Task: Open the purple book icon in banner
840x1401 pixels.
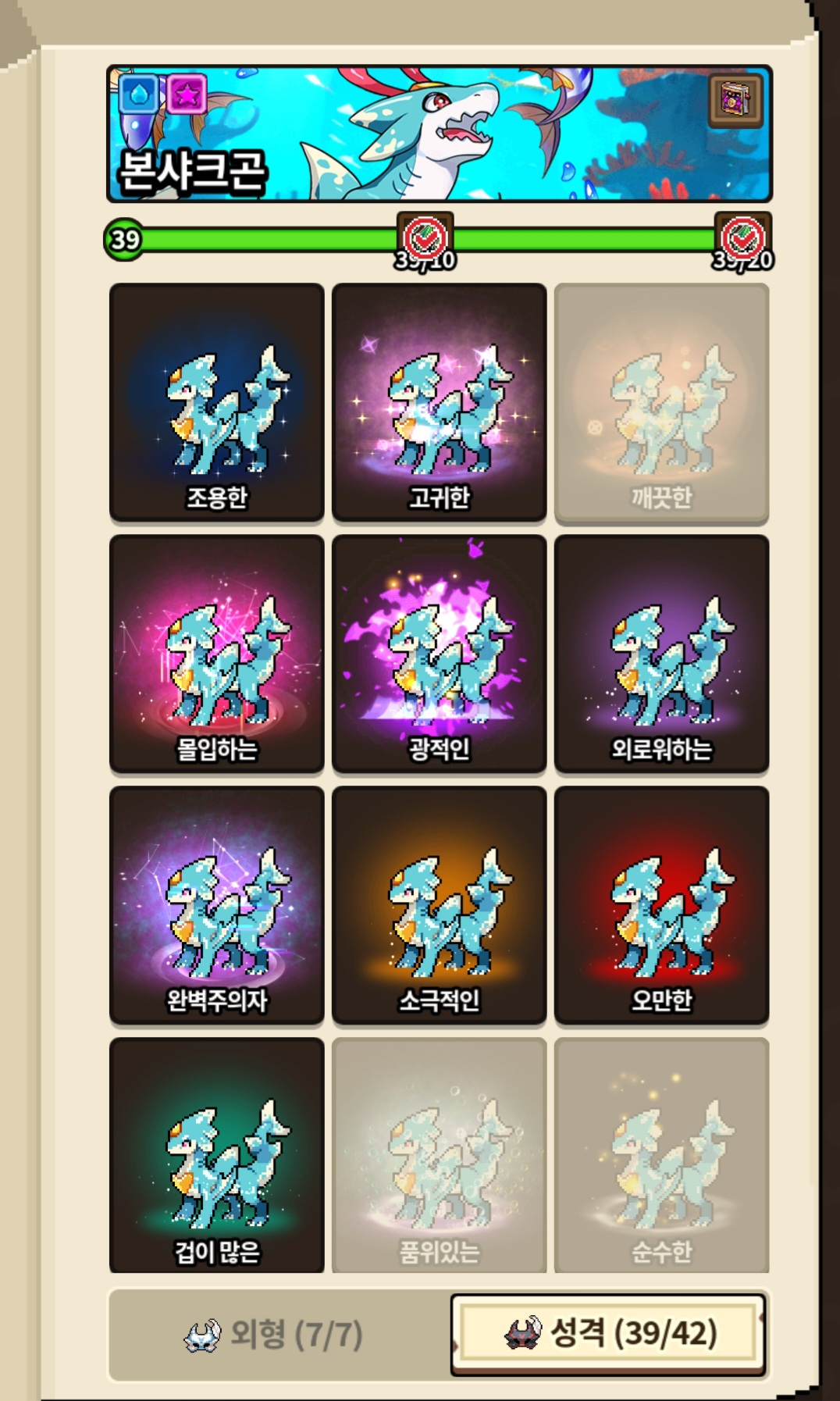Action: [x=736, y=101]
